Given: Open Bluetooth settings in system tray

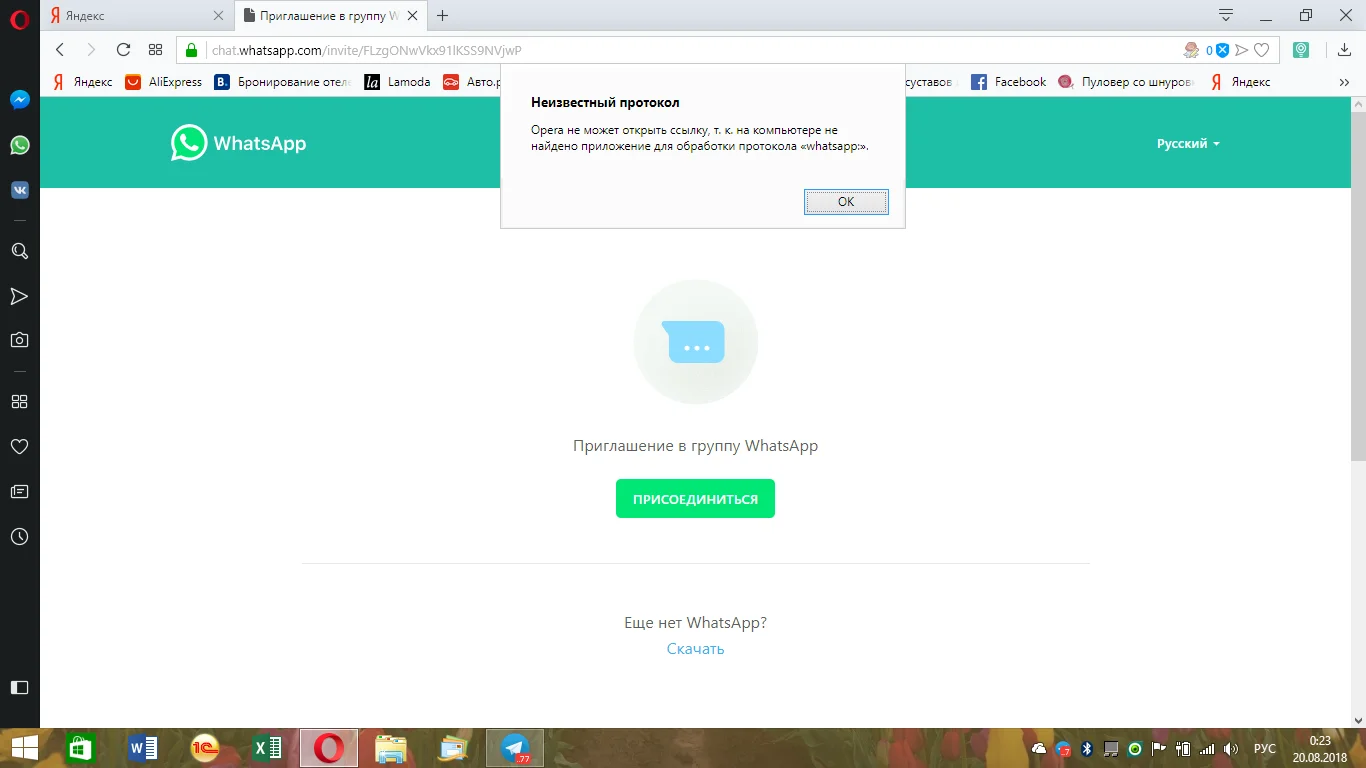Looking at the screenshot, I should 1087,749.
